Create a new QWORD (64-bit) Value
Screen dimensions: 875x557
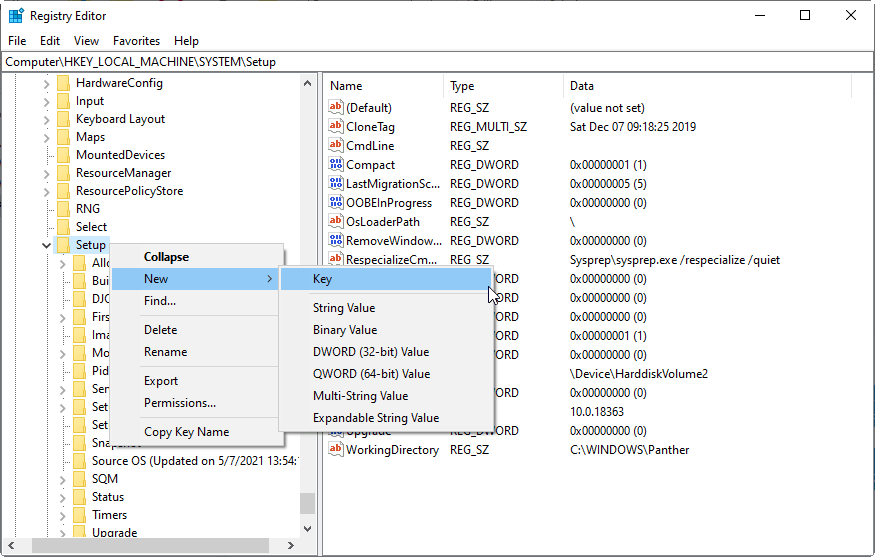click(386, 374)
